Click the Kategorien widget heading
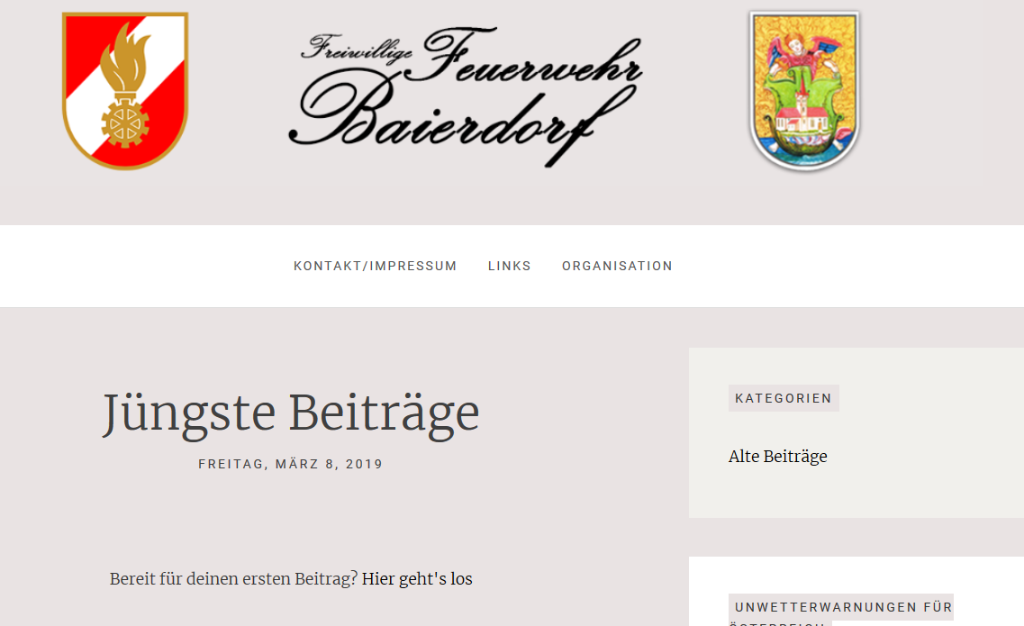 point(784,398)
